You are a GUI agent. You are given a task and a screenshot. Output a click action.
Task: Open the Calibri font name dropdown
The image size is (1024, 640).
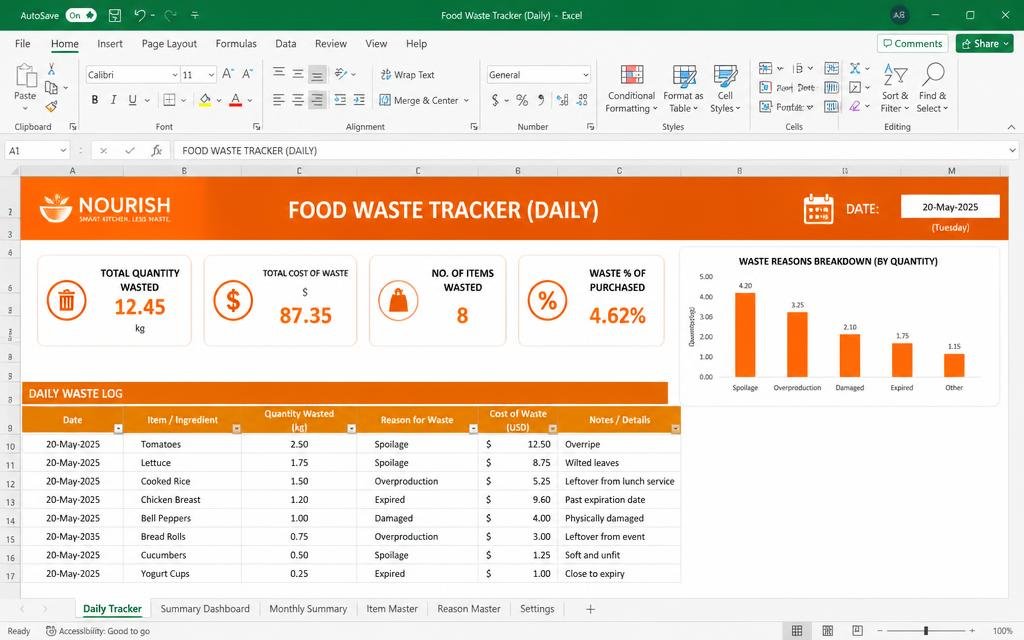tap(174, 74)
